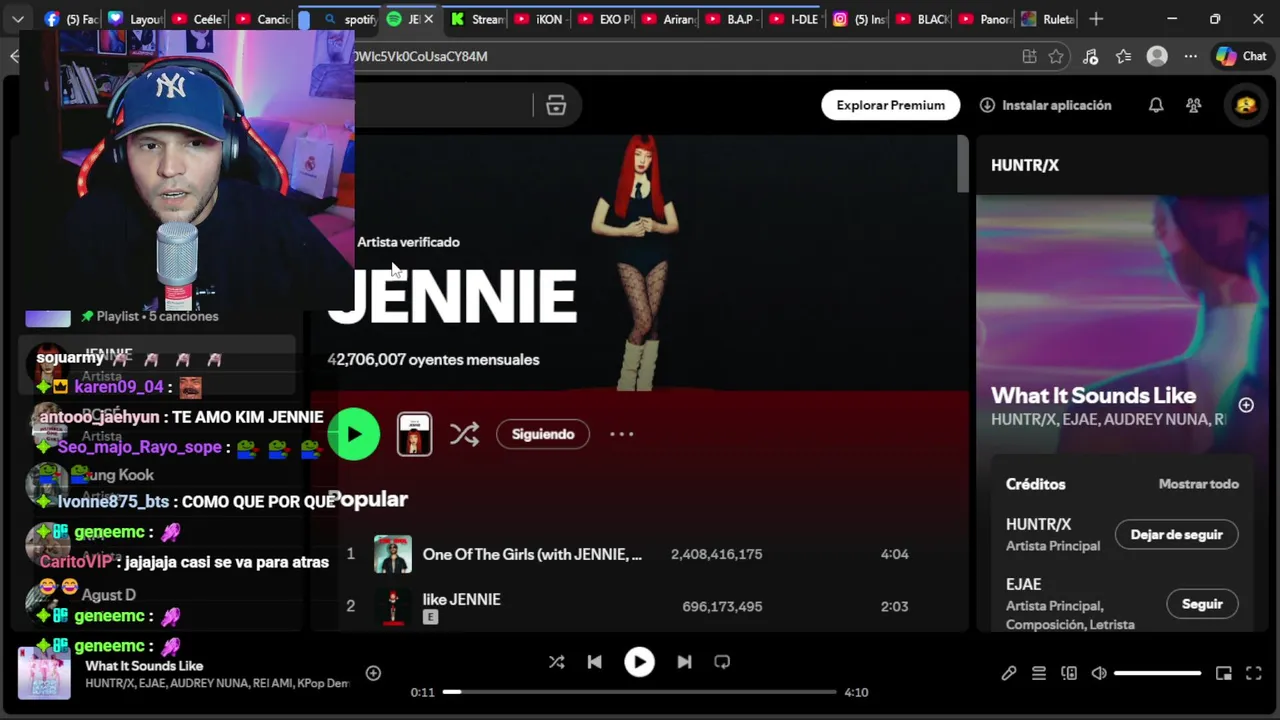Show lyrics with microphone icon
The width and height of the screenshot is (1280, 720).
point(1009,674)
